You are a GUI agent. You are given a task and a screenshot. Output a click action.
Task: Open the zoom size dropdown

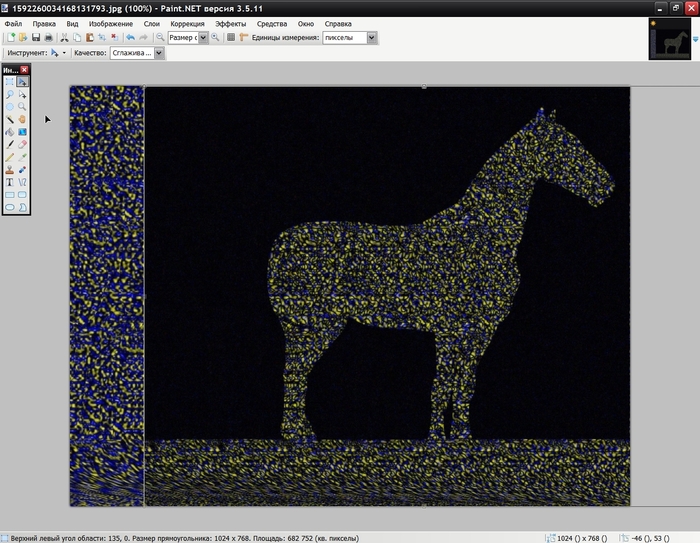(203, 37)
